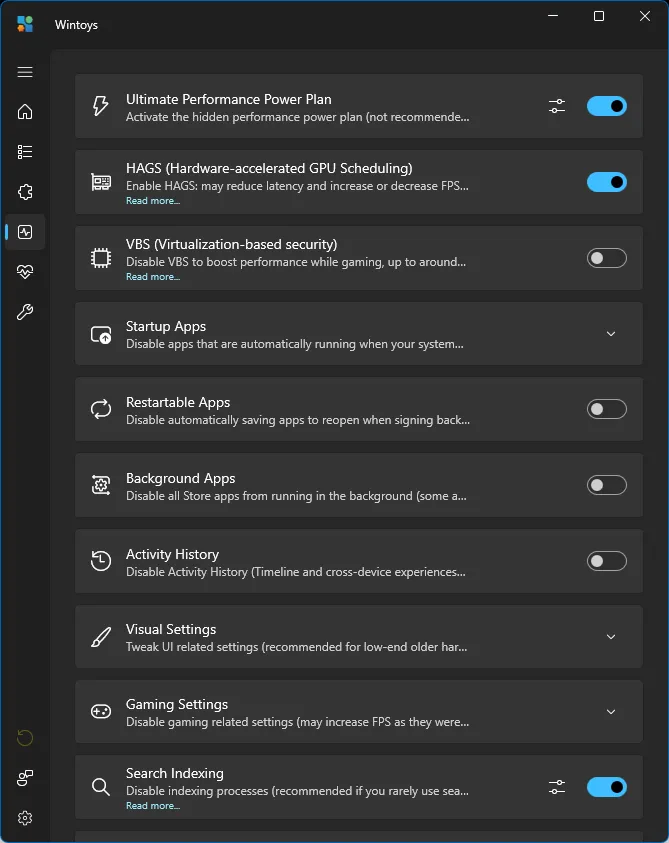Screen dimensions: 669x843
Task: Open the Settings gear icon
Action: 25,818
